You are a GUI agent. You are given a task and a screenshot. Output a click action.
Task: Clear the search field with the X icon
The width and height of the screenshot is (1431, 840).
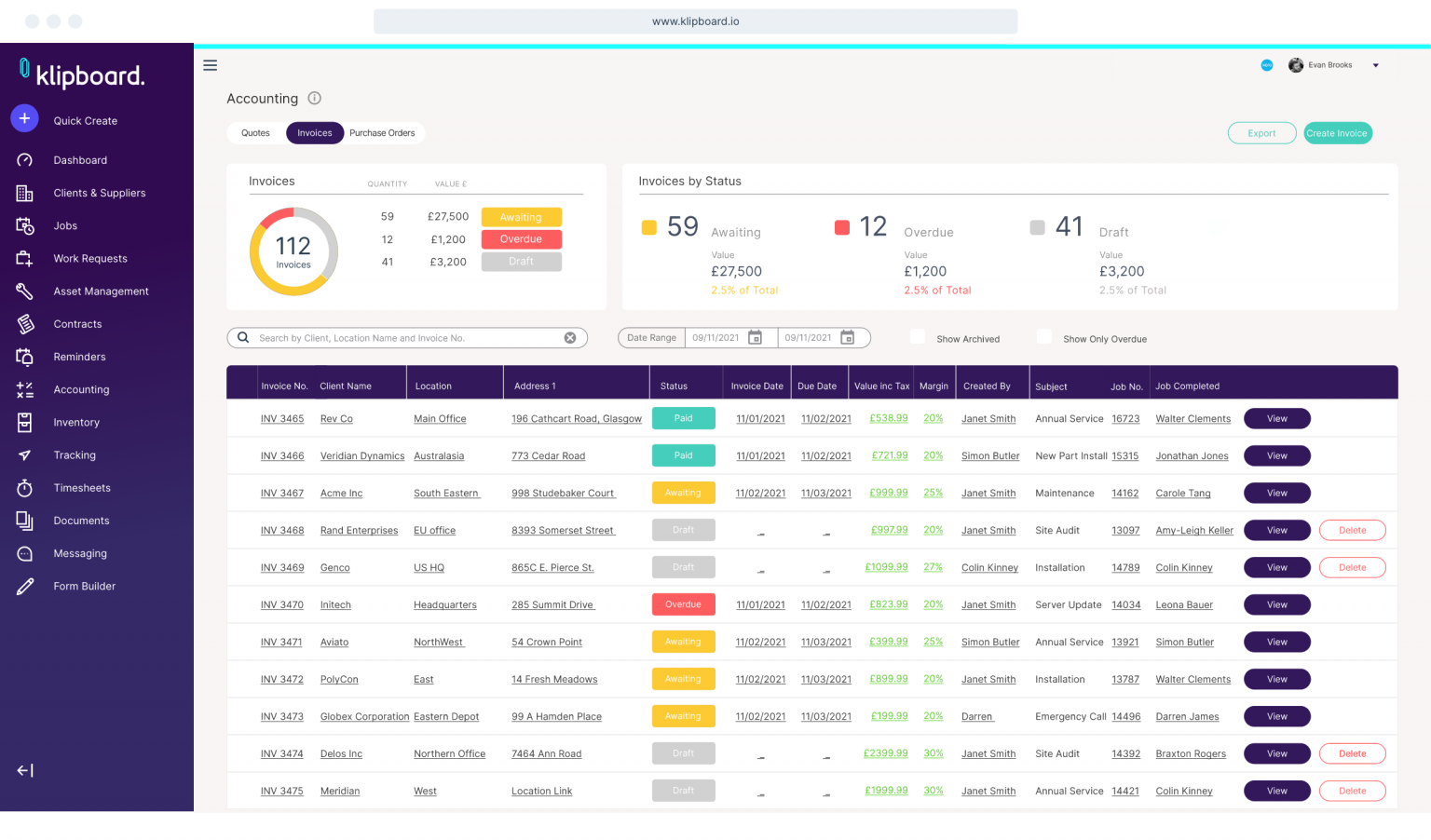tap(570, 338)
